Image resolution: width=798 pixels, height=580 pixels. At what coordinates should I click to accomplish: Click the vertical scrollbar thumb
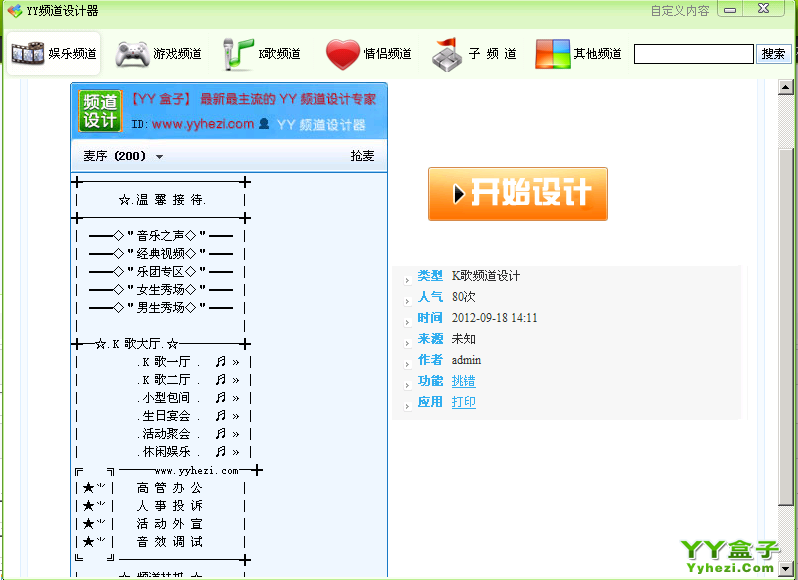(785, 327)
